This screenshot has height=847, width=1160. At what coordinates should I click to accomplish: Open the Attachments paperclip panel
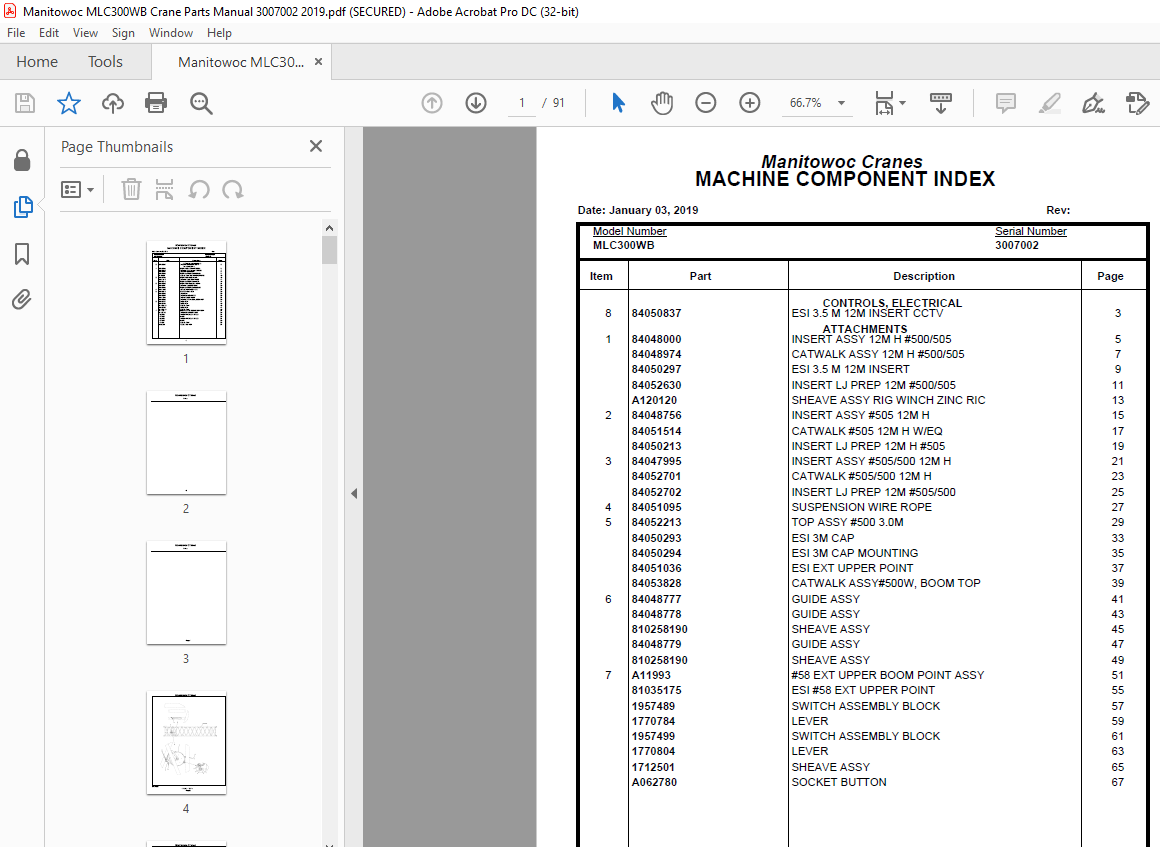(x=22, y=300)
